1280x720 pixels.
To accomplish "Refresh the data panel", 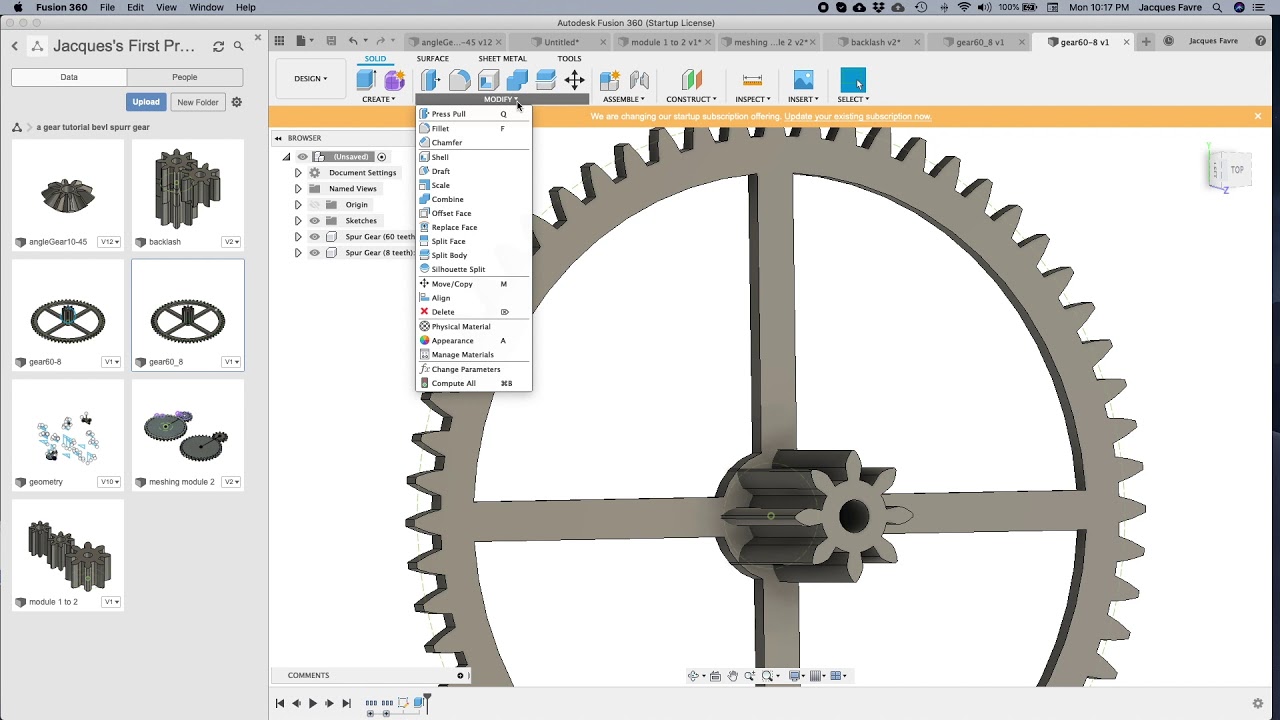I will 218,46.
